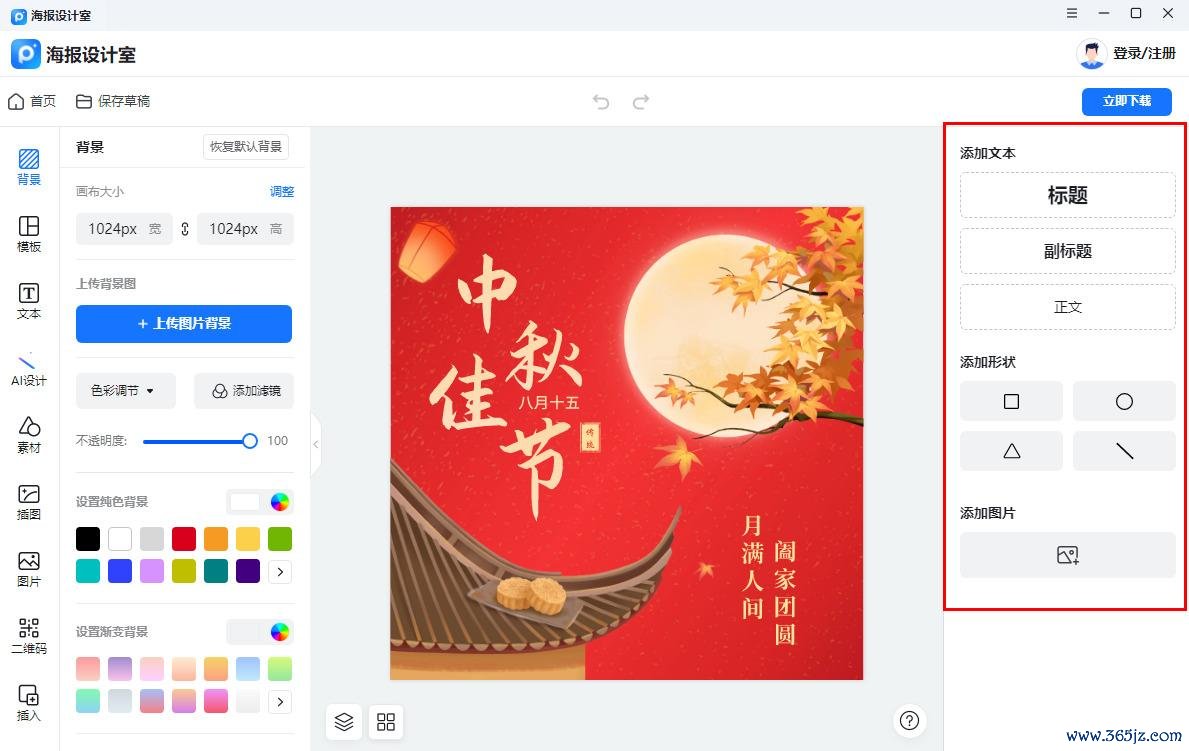Click the 上传图片背景 upload button
This screenshot has height=751, width=1189.
click(184, 324)
